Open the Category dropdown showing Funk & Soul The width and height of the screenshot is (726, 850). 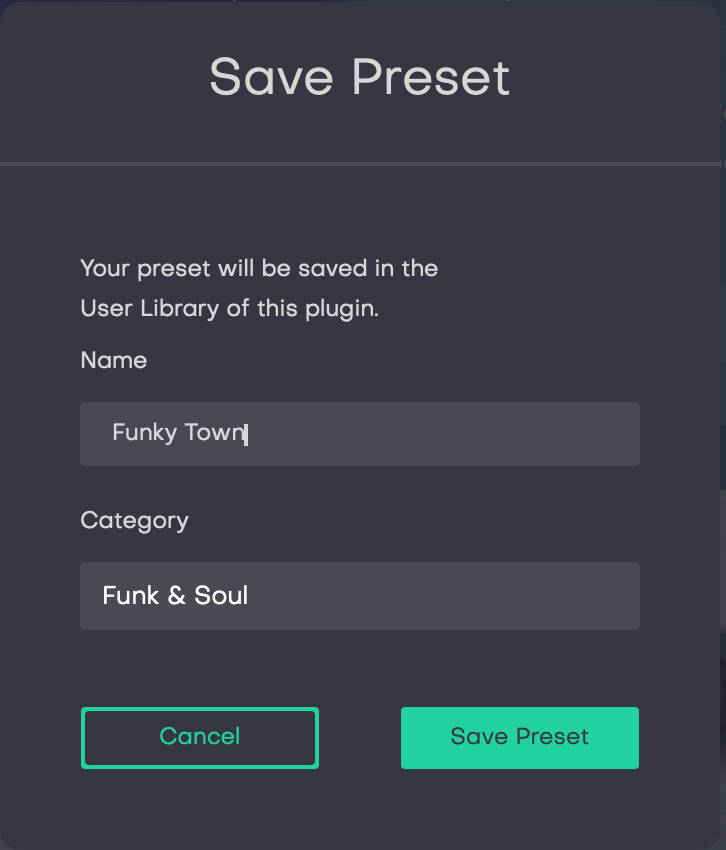pyautogui.click(x=359, y=596)
